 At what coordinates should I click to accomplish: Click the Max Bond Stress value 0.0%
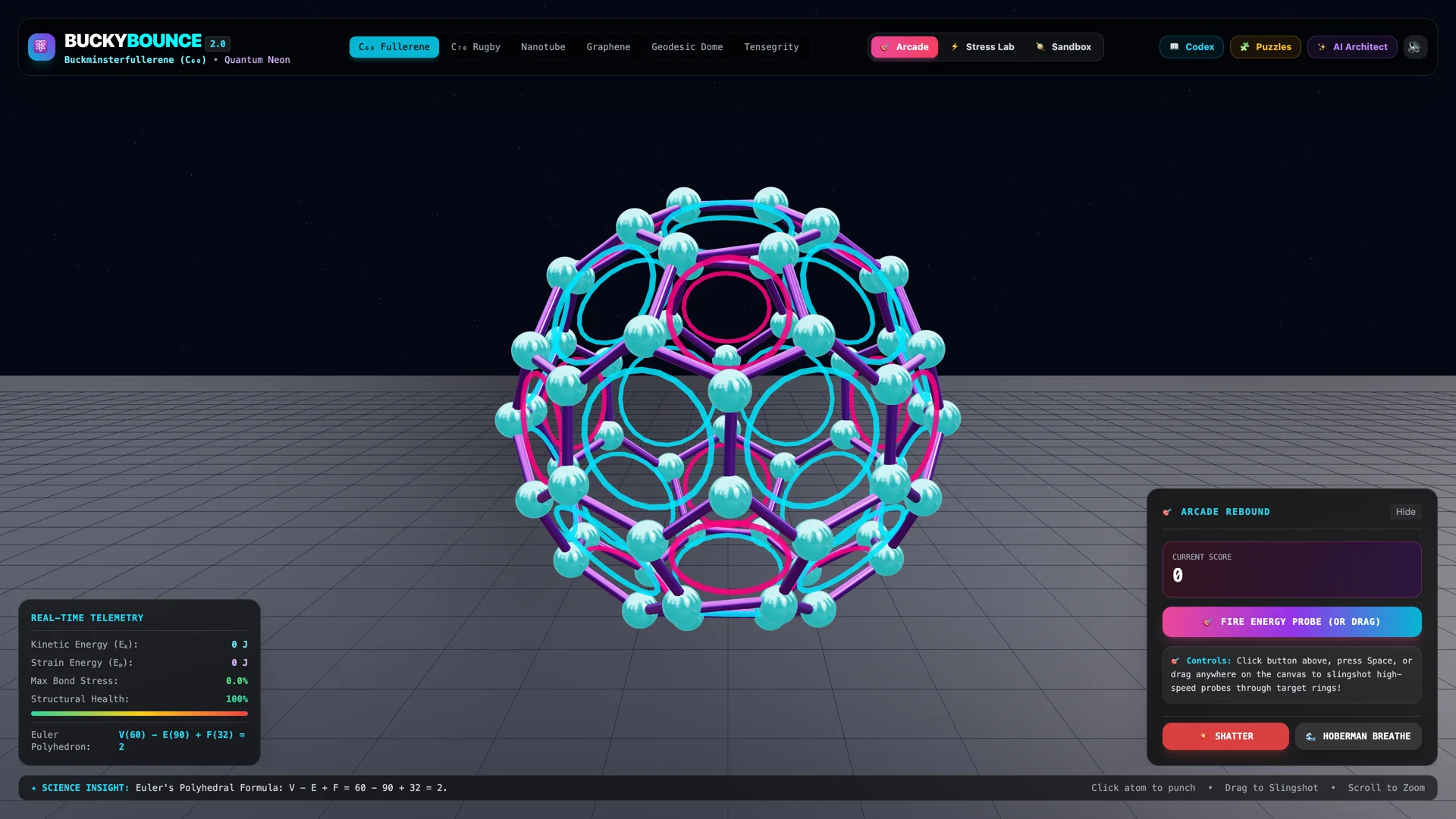click(237, 681)
